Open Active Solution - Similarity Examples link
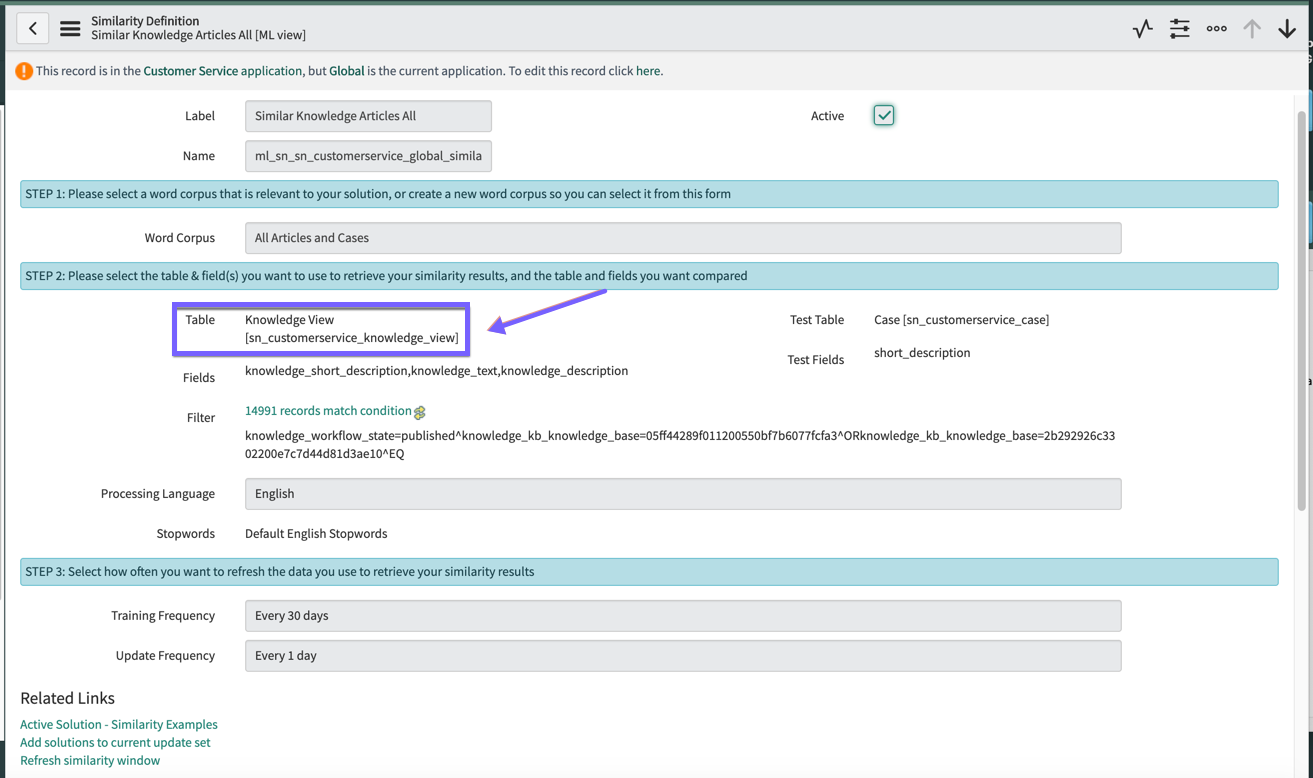1313x778 pixels. pyautogui.click(x=119, y=724)
